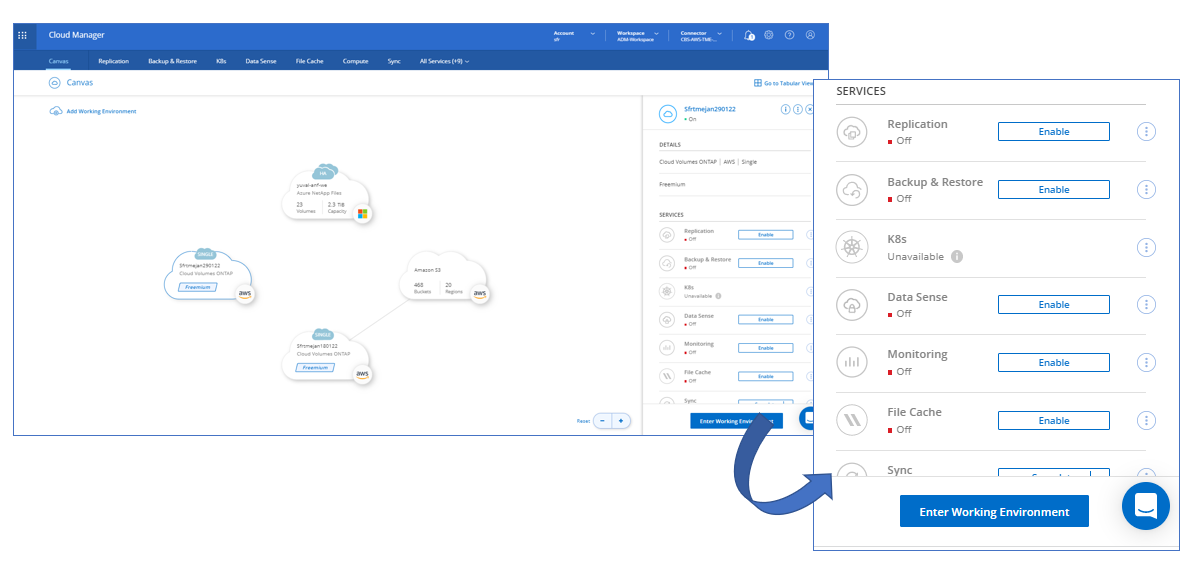Select the Sfrtmejan190122 working environment cloud
The image size is (1202, 575).
327,354
